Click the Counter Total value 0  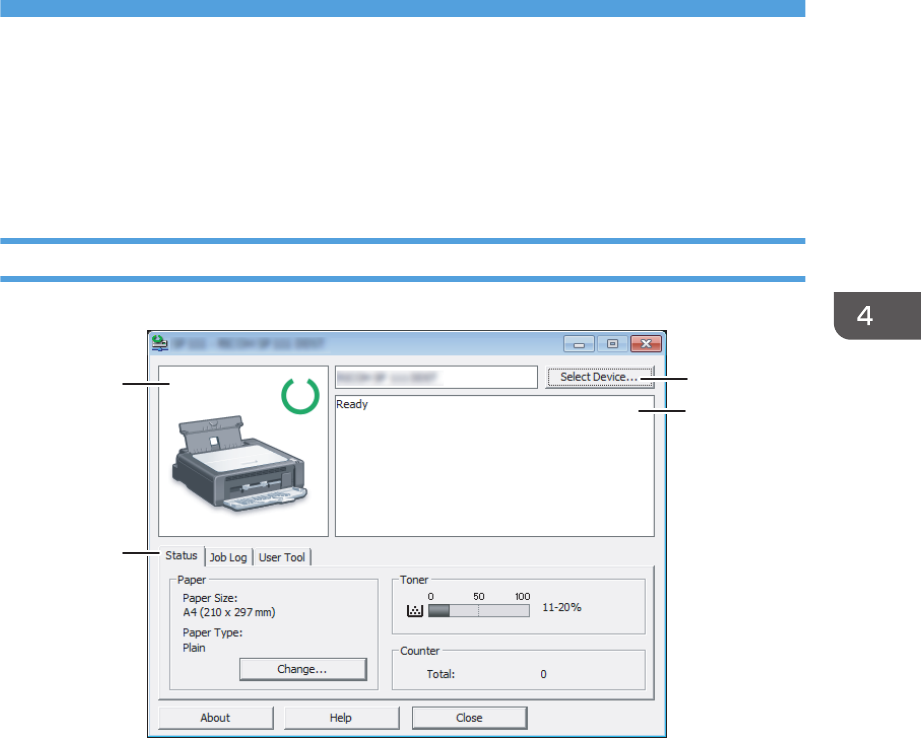[x=543, y=674]
